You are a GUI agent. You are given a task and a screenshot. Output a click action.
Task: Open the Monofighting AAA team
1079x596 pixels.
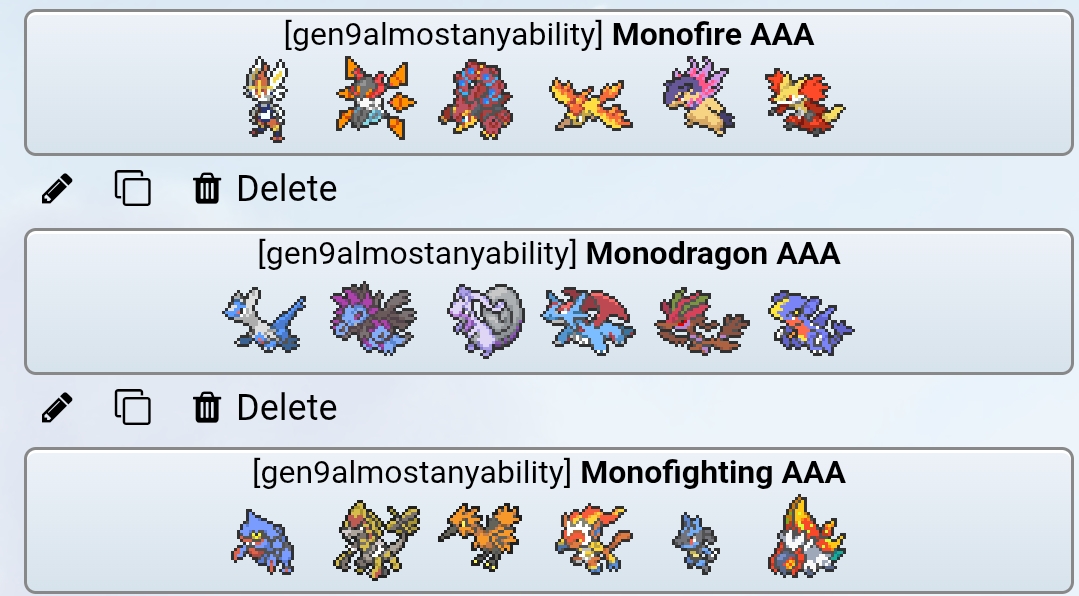click(548, 521)
